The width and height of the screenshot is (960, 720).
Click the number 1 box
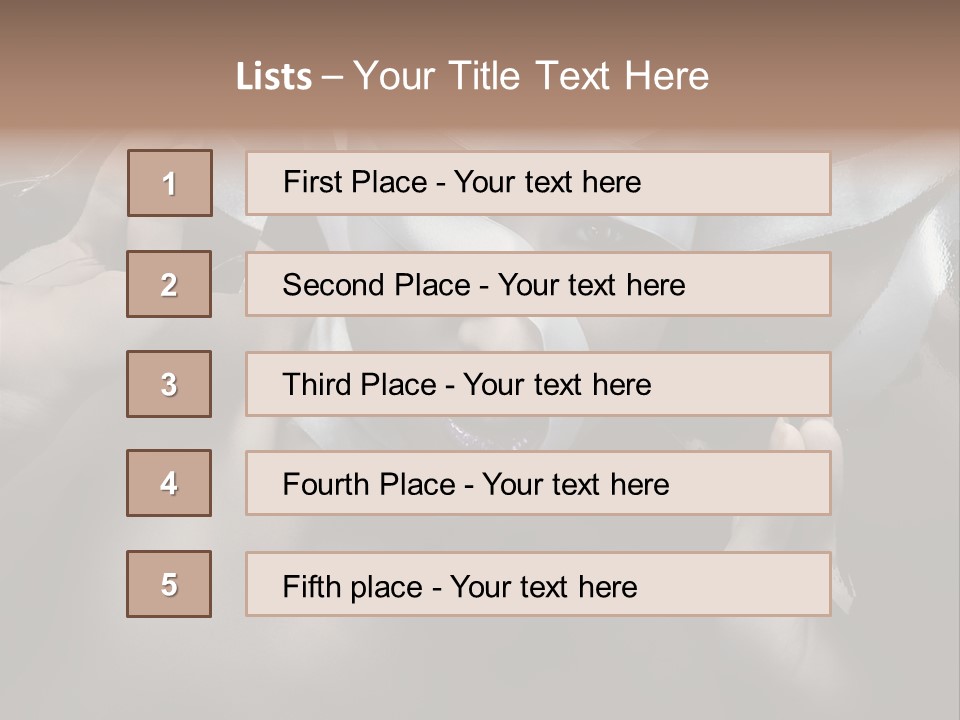170,183
